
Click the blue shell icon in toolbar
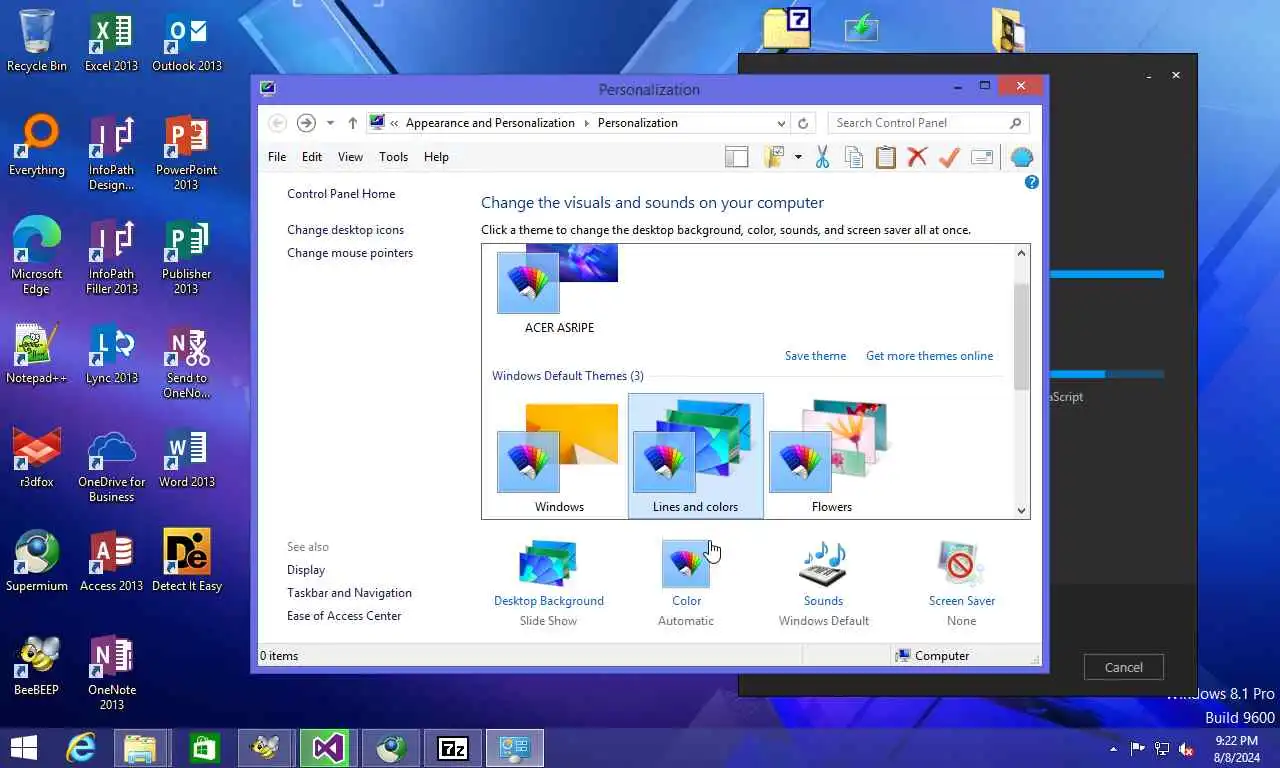1021,157
